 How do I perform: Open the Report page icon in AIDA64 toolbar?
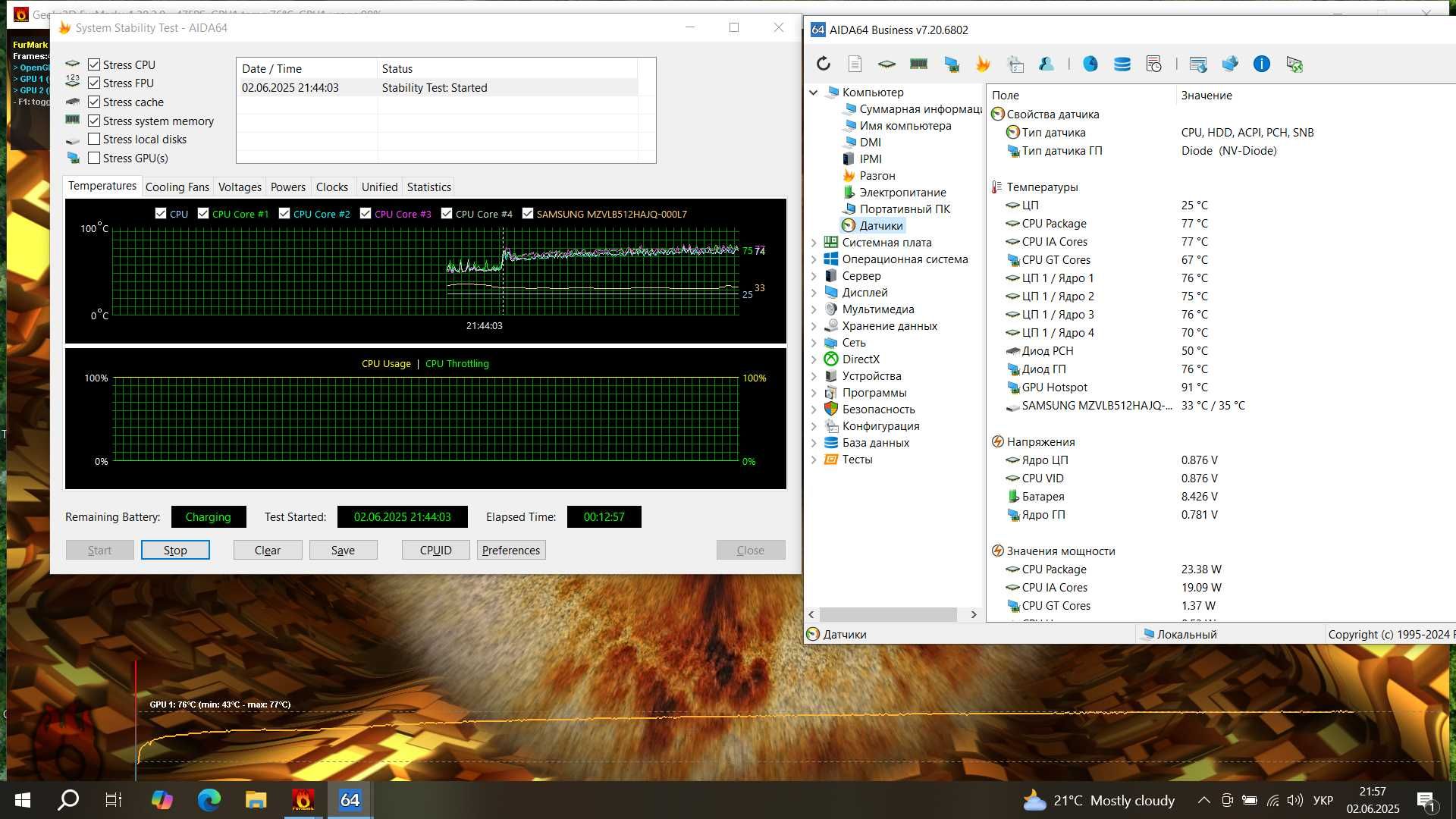tap(855, 64)
